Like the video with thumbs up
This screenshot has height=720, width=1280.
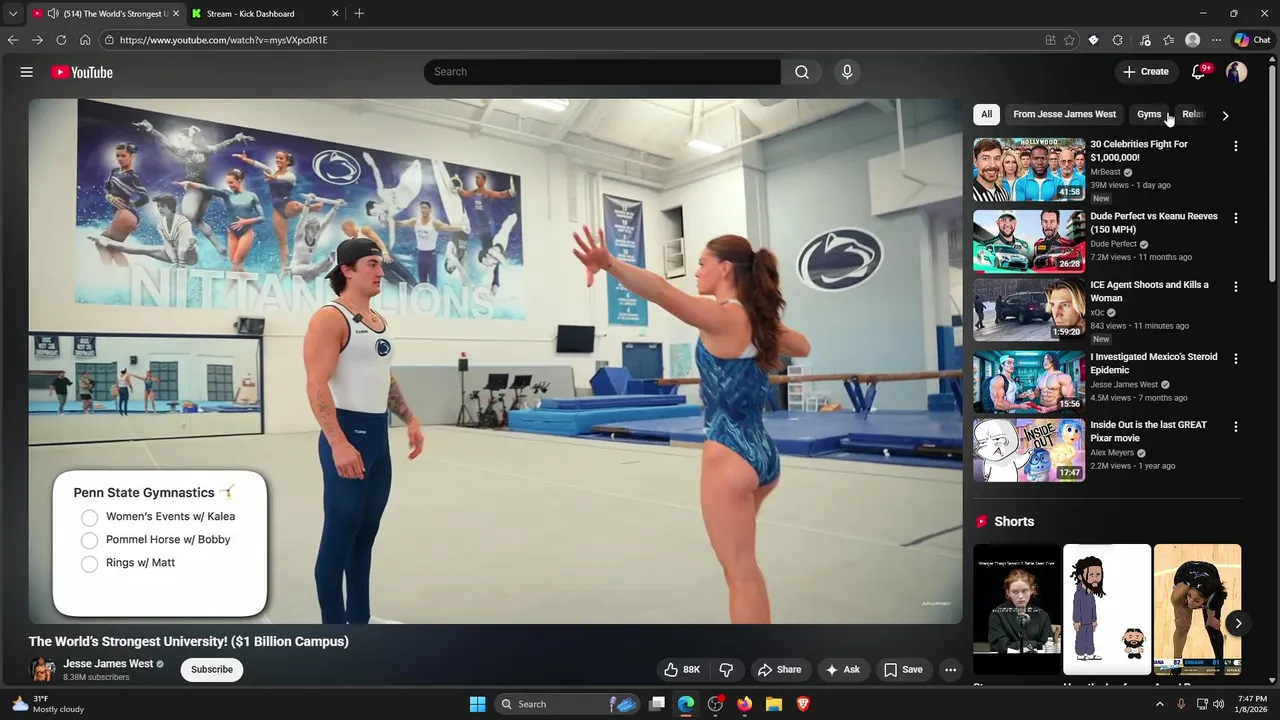pyautogui.click(x=681, y=670)
